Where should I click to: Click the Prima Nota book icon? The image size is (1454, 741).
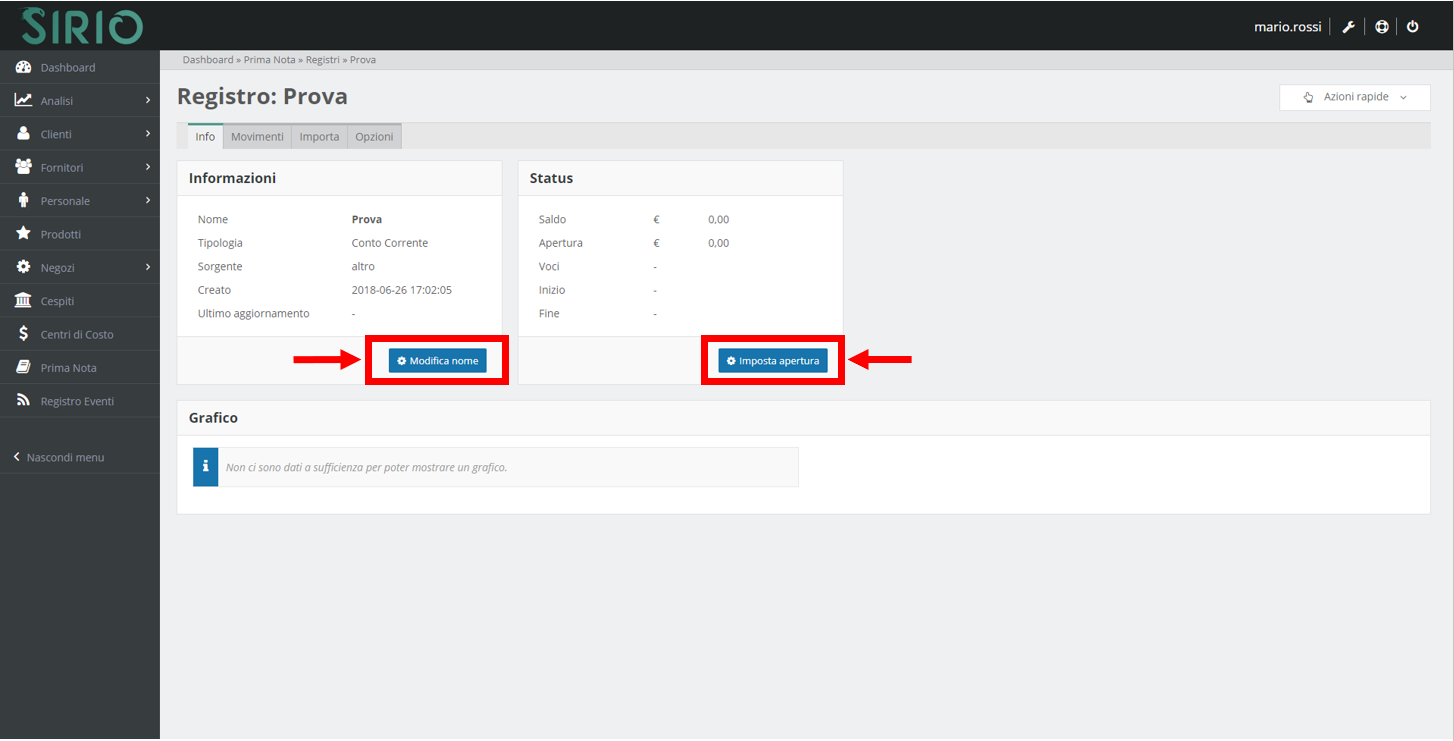(x=23, y=368)
